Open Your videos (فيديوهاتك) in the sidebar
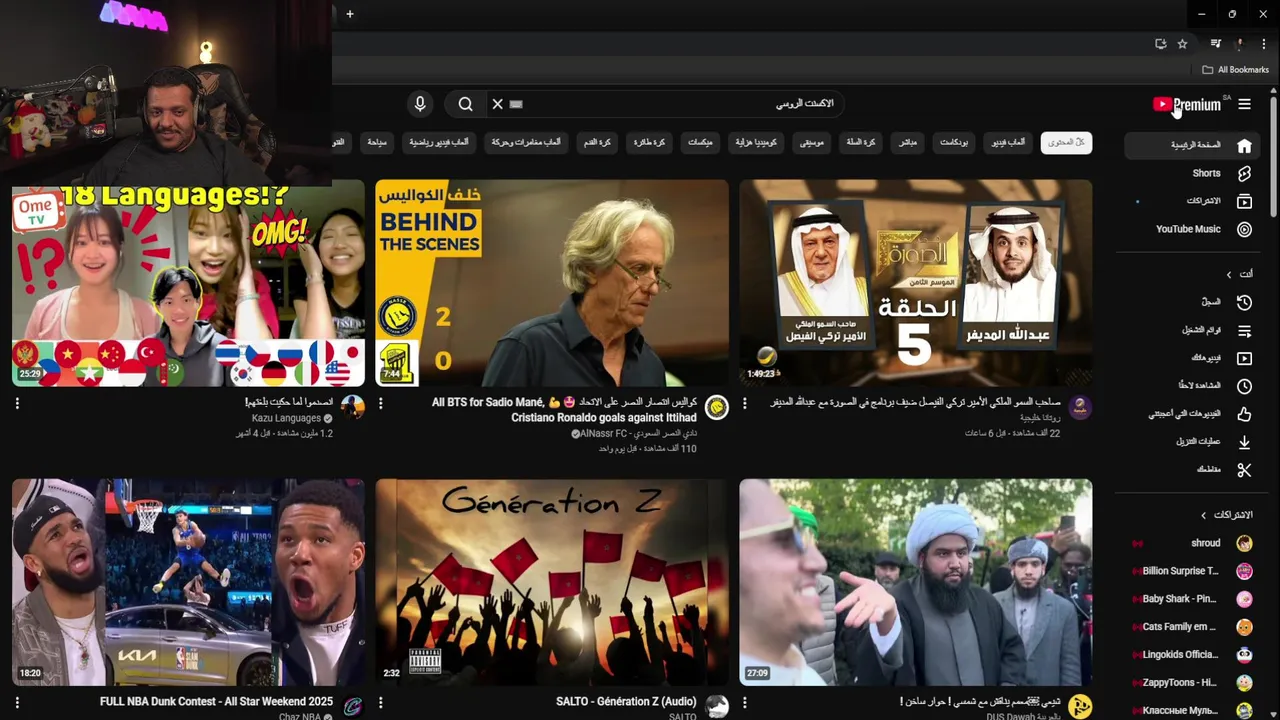1280x720 pixels. pyautogui.click(x=1192, y=358)
